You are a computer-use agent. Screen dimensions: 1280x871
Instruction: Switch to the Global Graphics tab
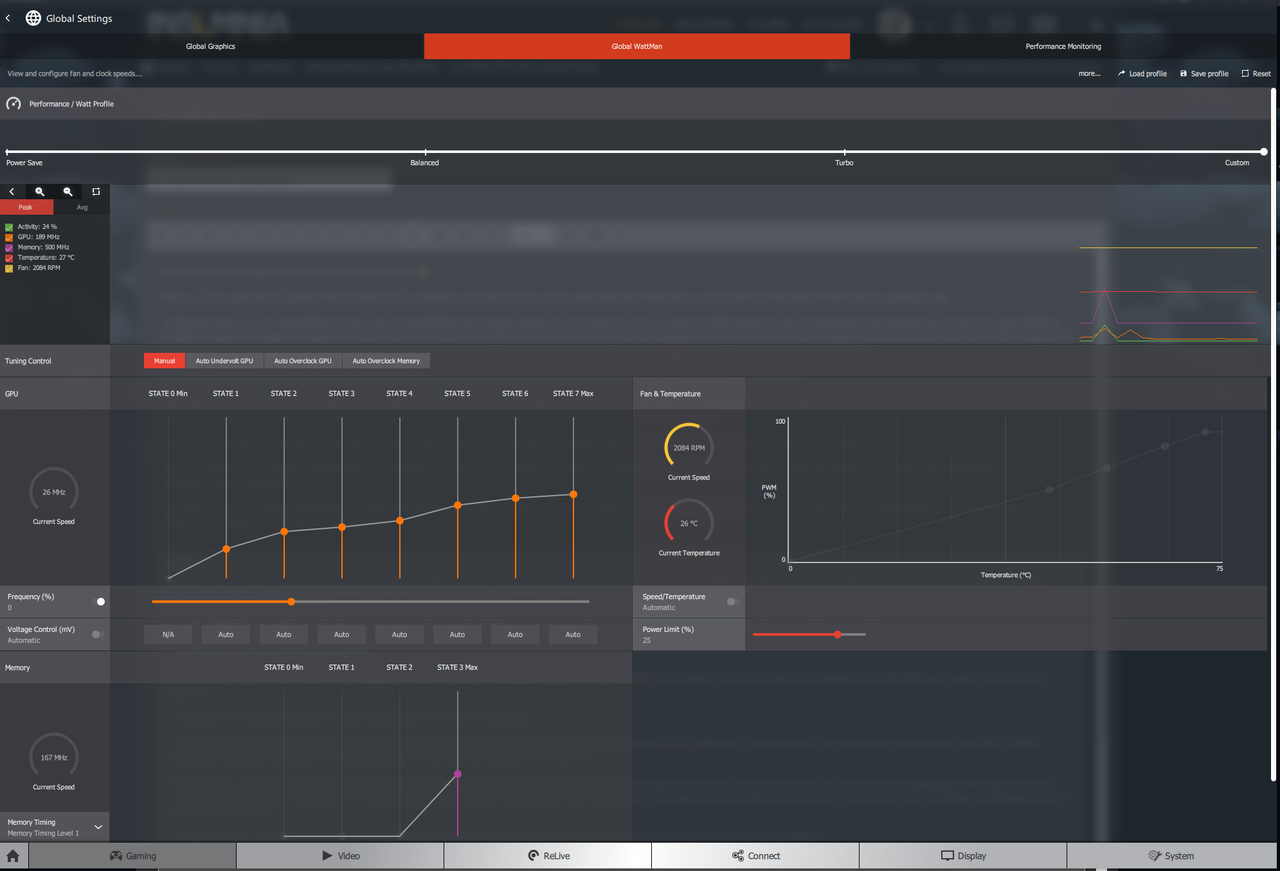[211, 46]
